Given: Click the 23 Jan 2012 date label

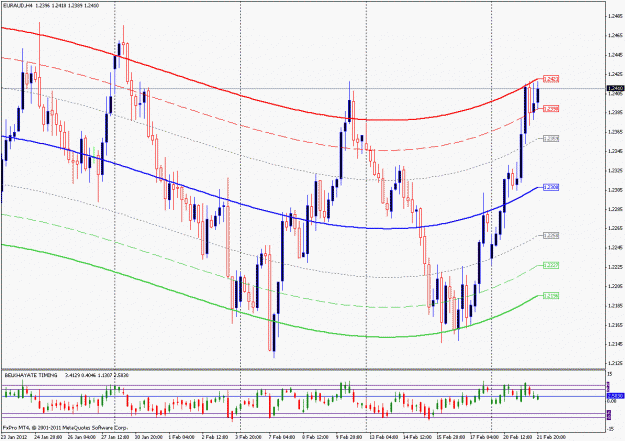Looking at the screenshot, I should coord(15,437).
